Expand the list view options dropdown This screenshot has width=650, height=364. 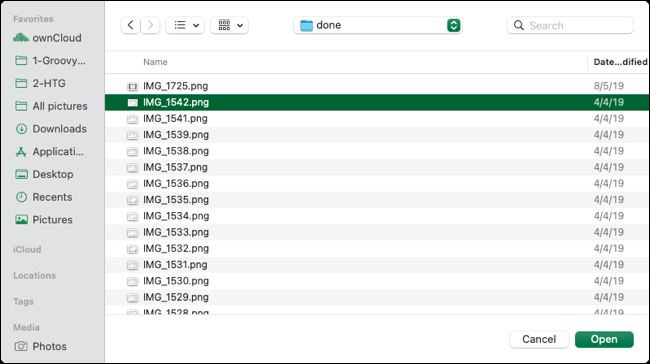coord(185,25)
